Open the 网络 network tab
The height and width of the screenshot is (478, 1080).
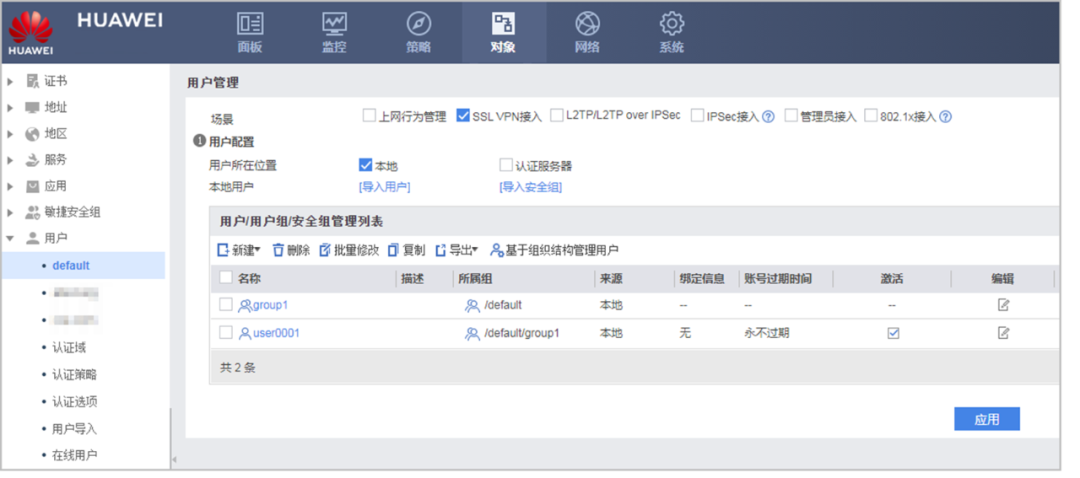pos(588,32)
